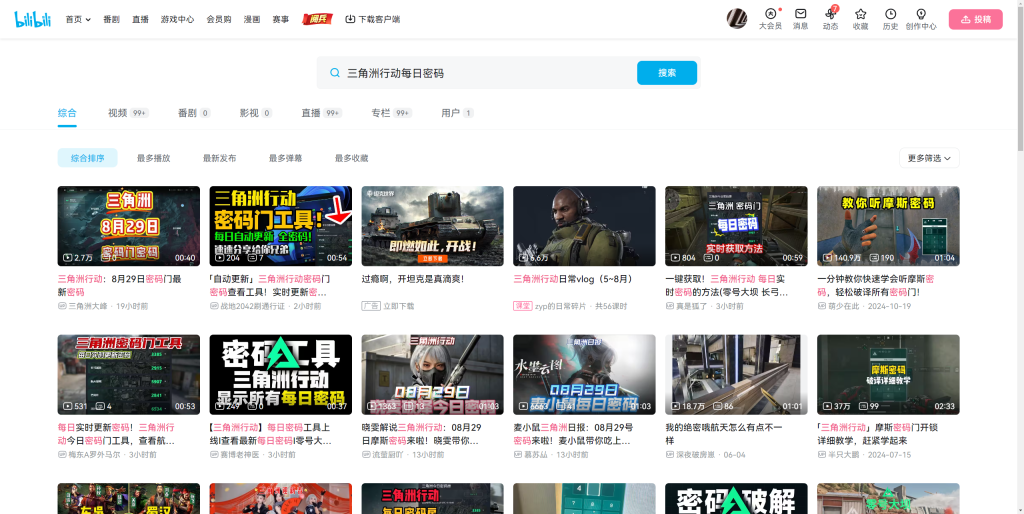Switch to the 直播 results tab
1024x514 pixels.
(321, 113)
